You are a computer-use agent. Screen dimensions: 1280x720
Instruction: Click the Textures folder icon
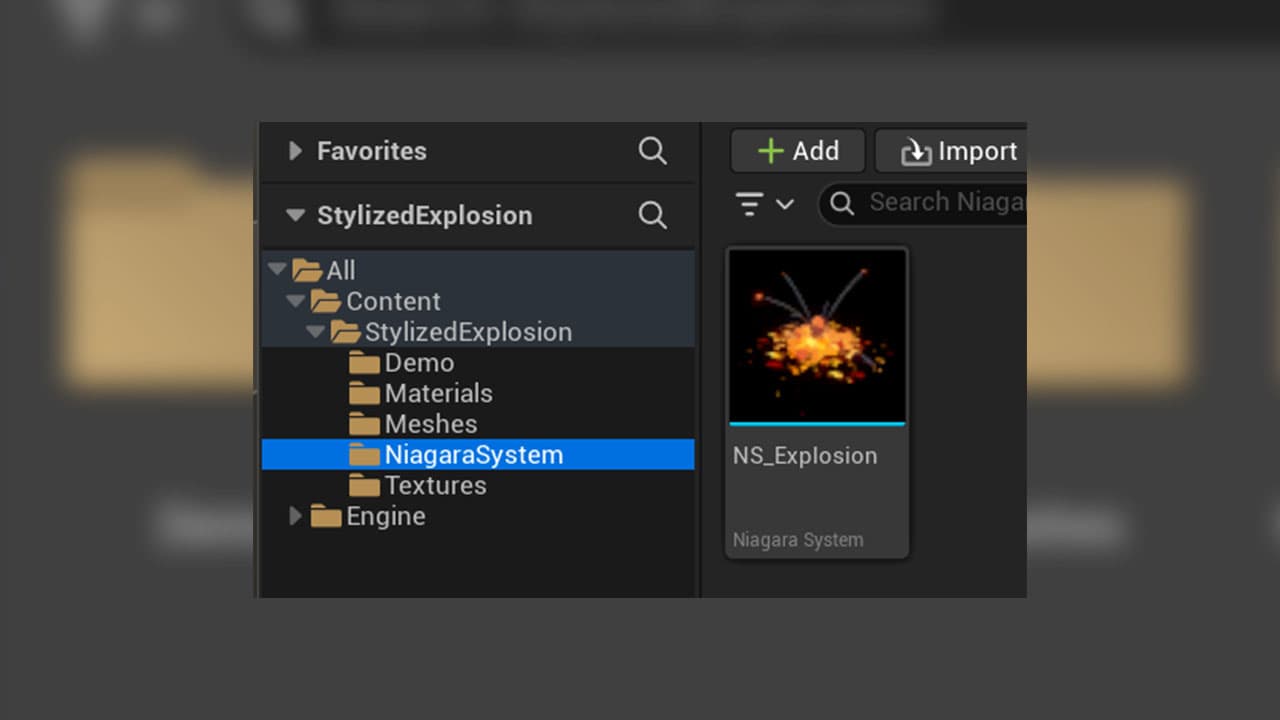(x=364, y=486)
